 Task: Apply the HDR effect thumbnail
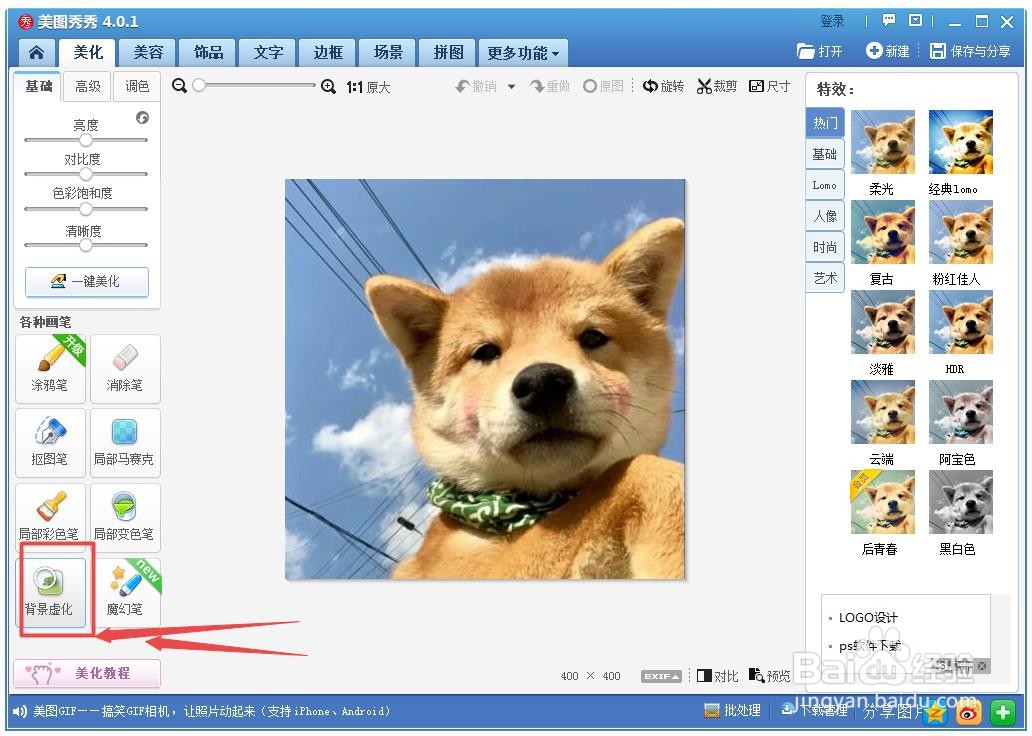(961, 322)
